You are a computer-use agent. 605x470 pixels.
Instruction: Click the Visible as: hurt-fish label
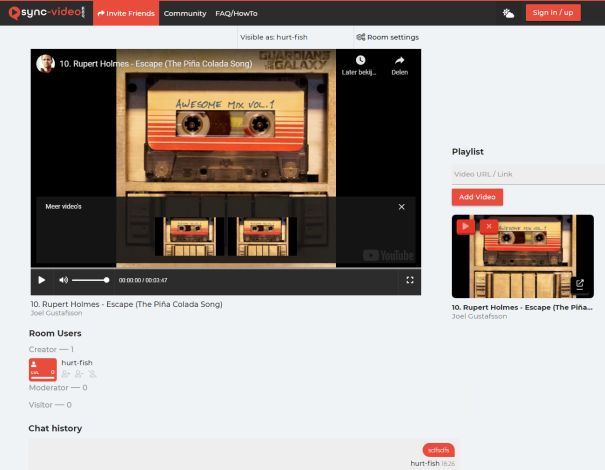pos(274,37)
